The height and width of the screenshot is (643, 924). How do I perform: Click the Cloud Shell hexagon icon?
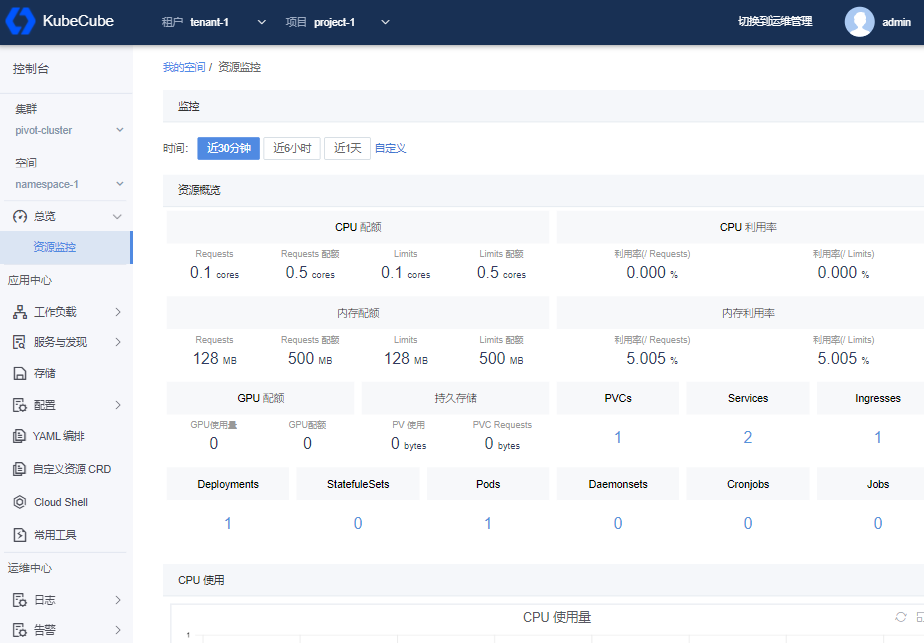19,502
